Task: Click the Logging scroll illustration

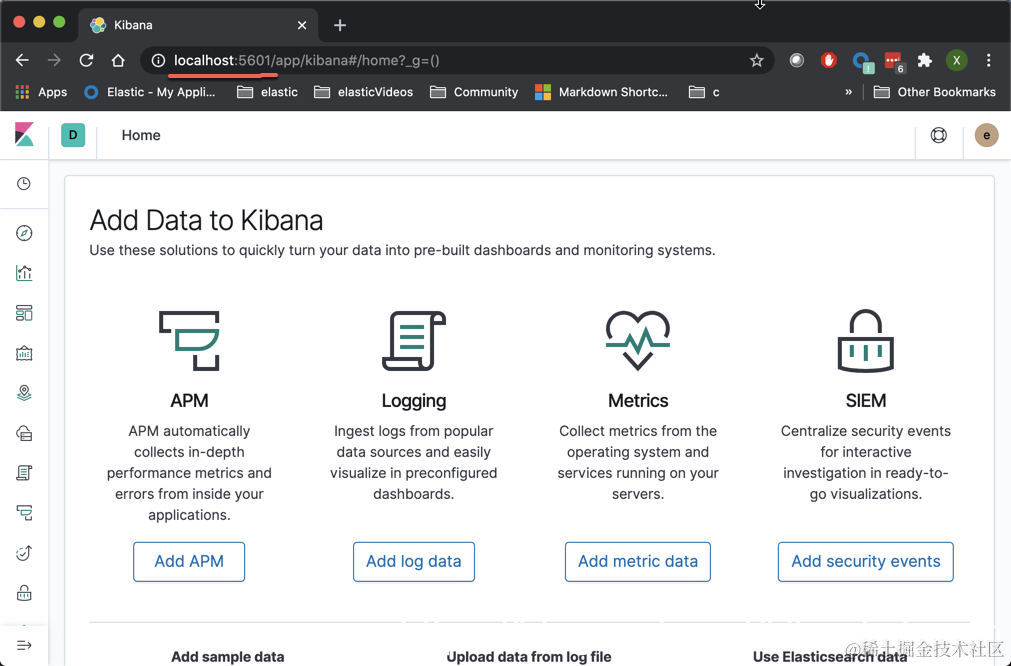Action: pos(414,340)
